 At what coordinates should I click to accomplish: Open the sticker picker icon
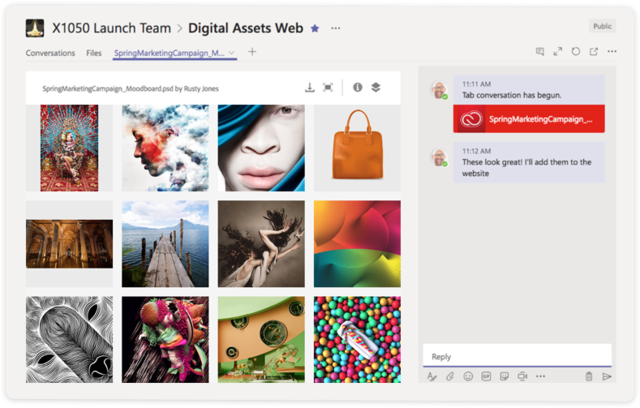tap(504, 376)
